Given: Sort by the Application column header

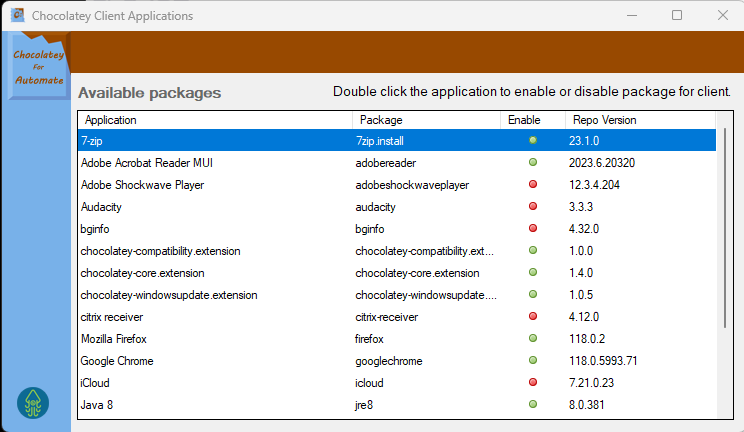Looking at the screenshot, I should coord(214,120).
